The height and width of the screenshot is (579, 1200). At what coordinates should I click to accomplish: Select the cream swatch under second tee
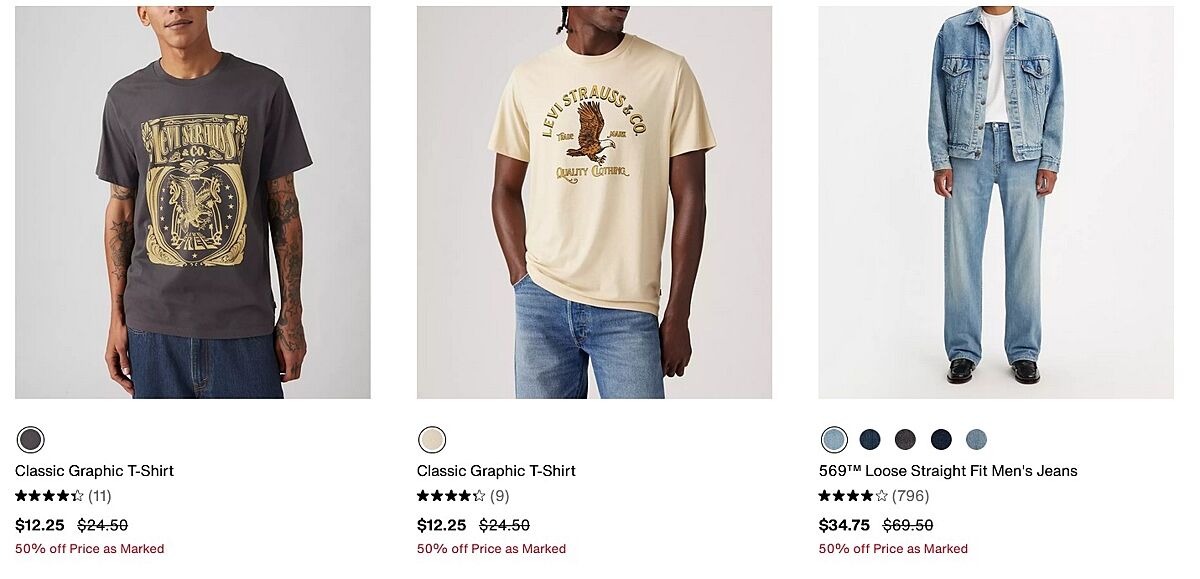tap(432, 440)
